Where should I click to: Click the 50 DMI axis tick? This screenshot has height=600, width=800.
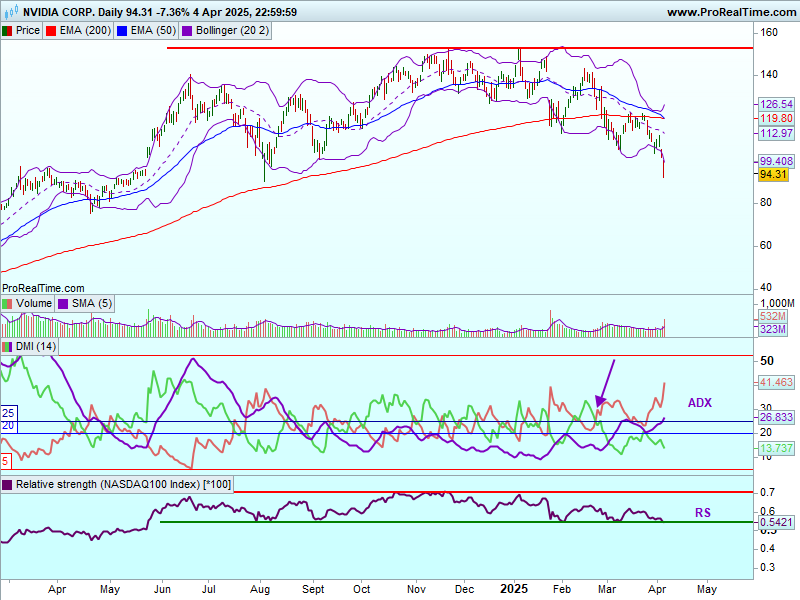click(x=767, y=361)
